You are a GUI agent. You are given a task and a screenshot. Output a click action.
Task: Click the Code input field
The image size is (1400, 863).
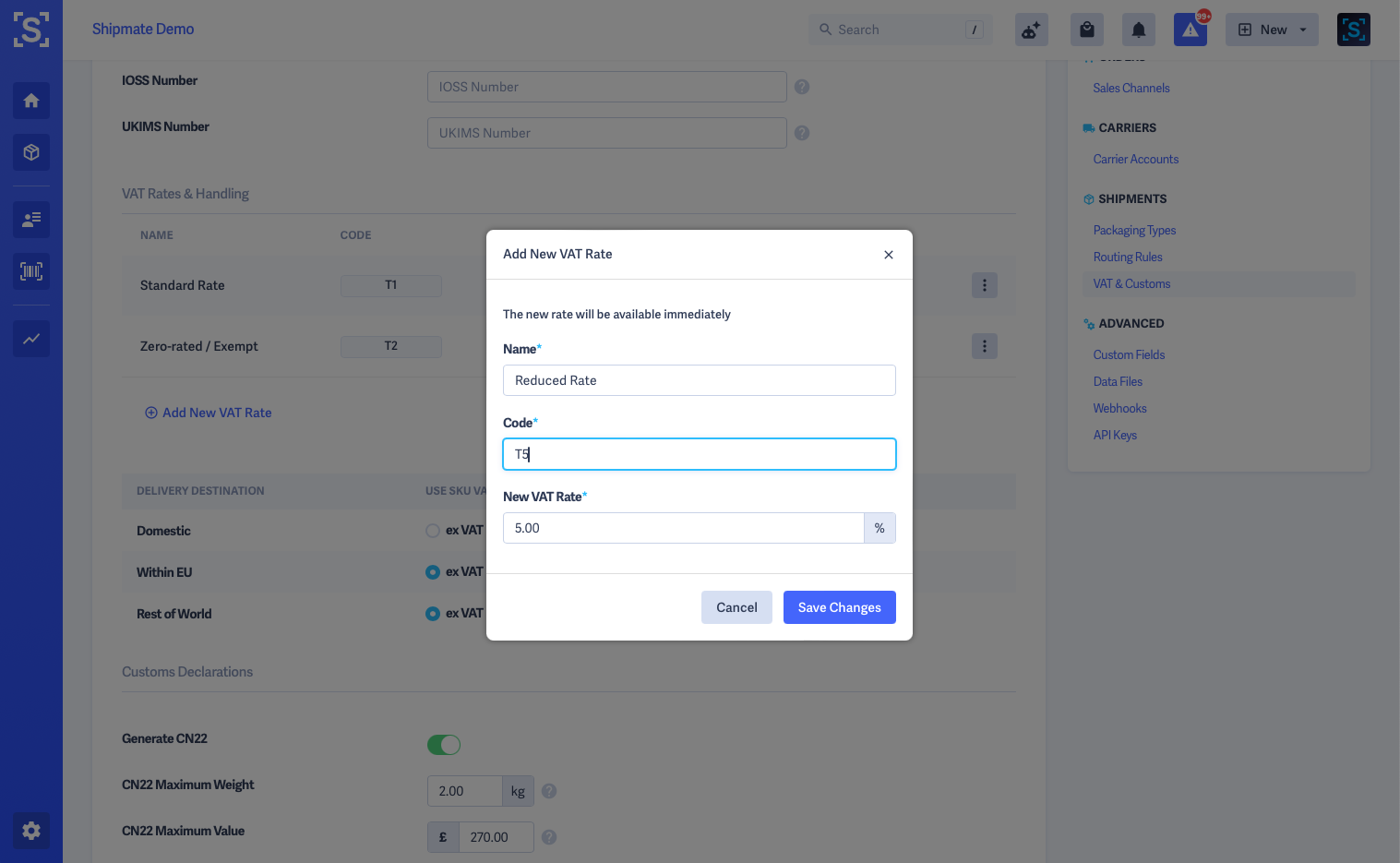(x=700, y=454)
